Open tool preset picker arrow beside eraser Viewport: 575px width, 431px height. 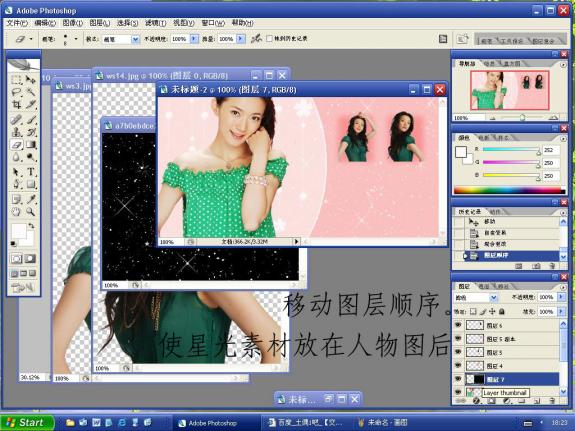[x=31, y=39]
